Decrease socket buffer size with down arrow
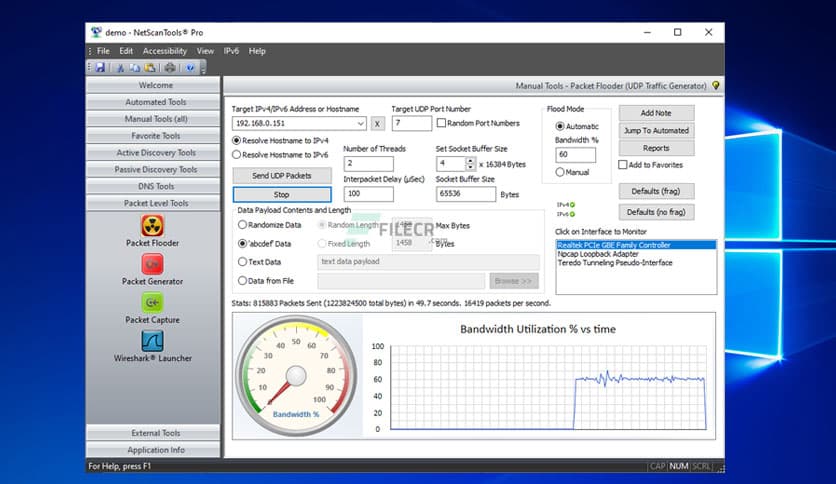Screen dimensions: 836x484 pyautogui.click(x=470, y=167)
